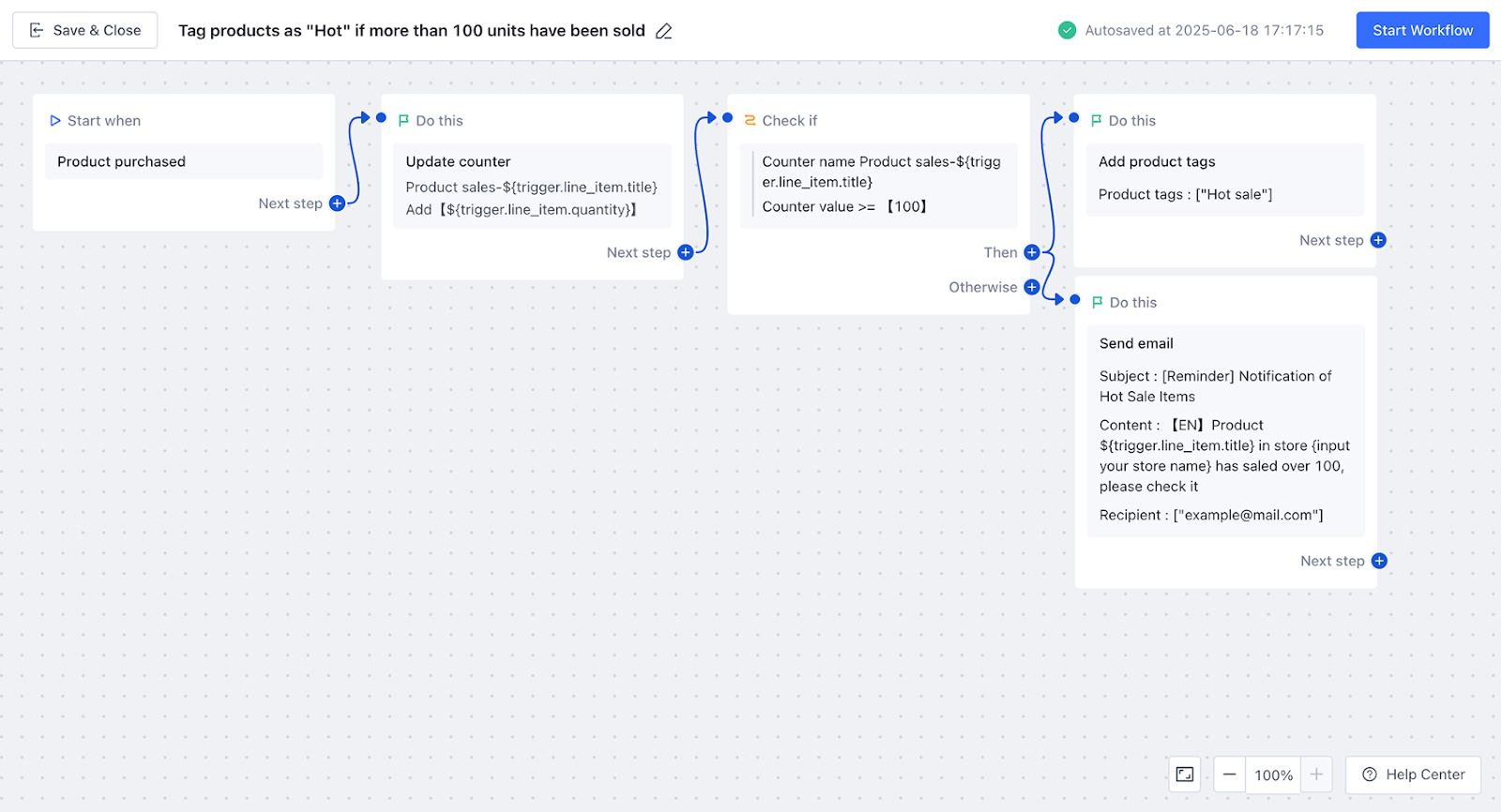Add next step after Add product tags
1501x812 pixels.
click(x=1378, y=240)
